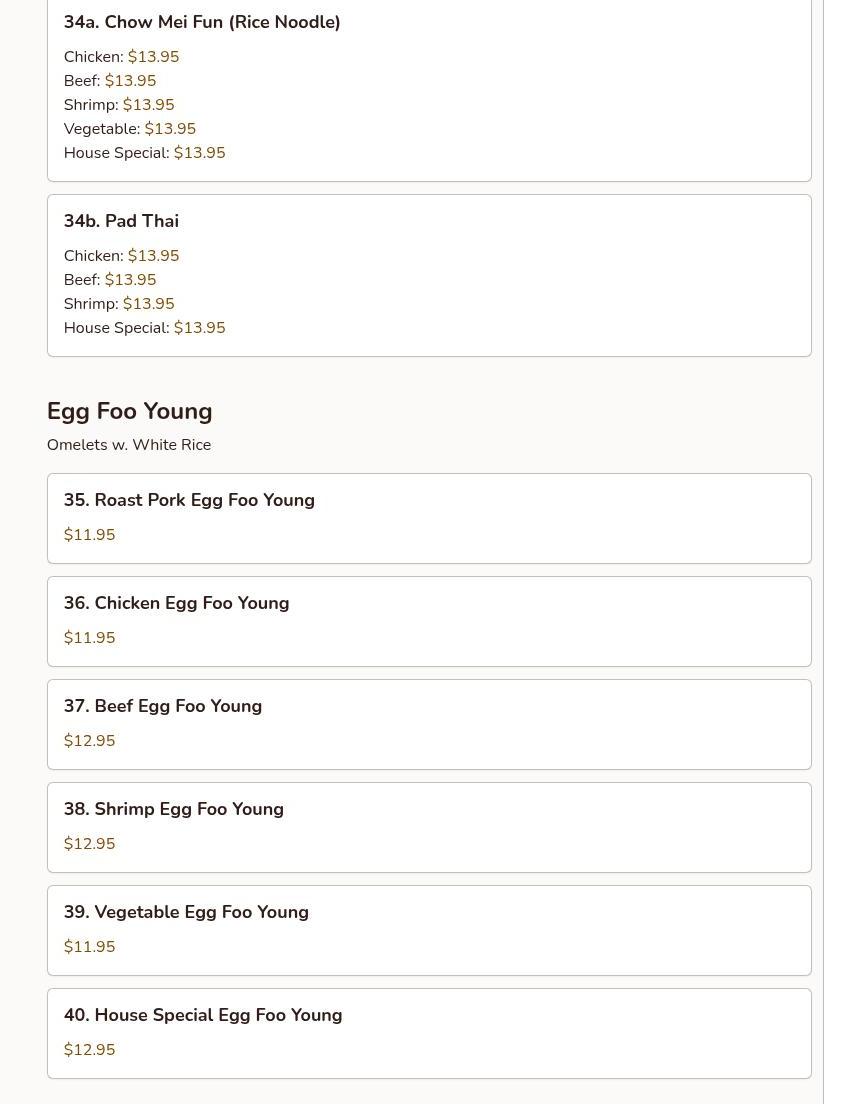This screenshot has width=844, height=1104.
Task: Click the 34a. Chow Mei Fun heading
Action: pyautogui.click(x=202, y=22)
